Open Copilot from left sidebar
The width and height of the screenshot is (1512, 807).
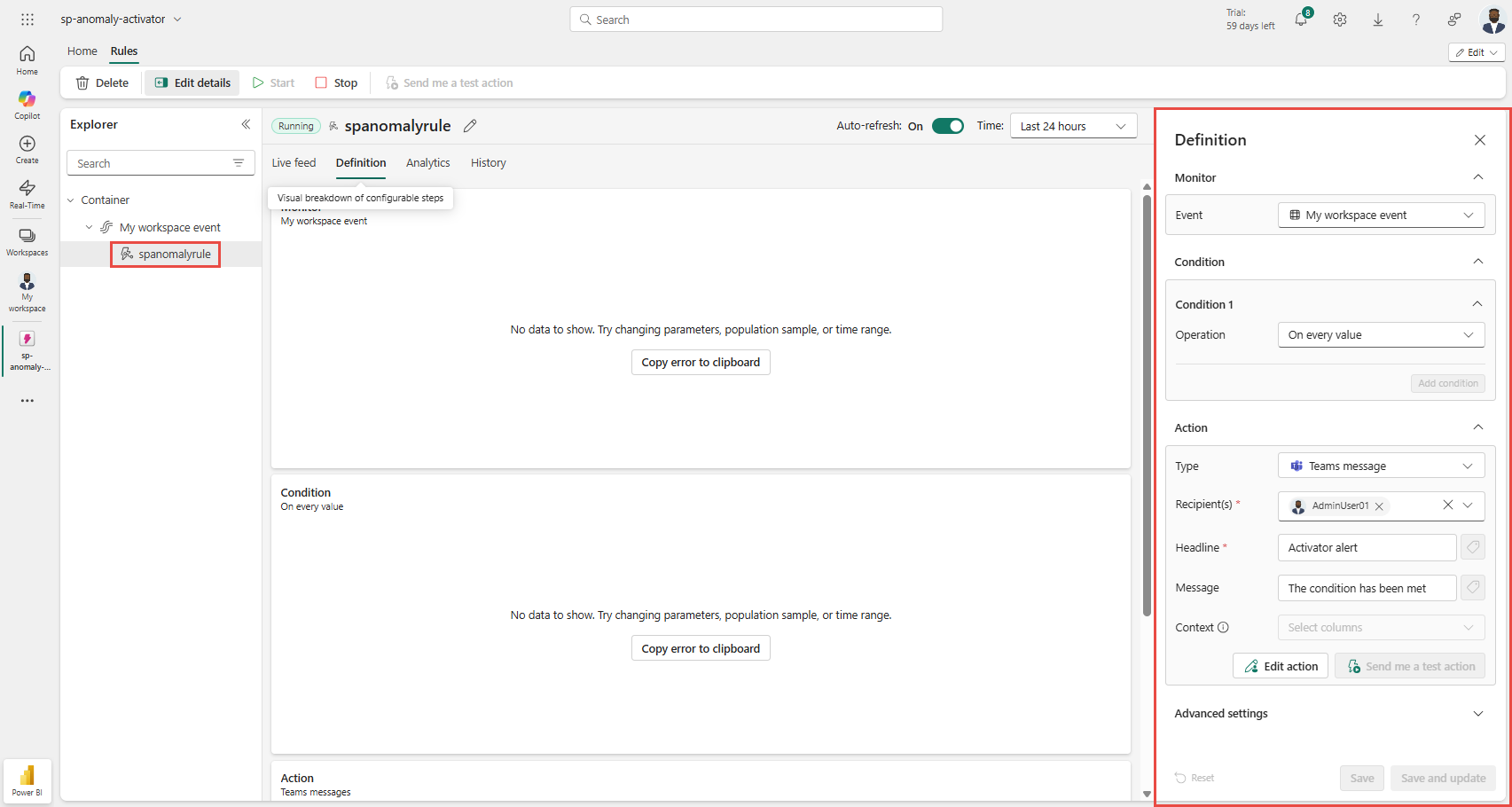coord(27,104)
